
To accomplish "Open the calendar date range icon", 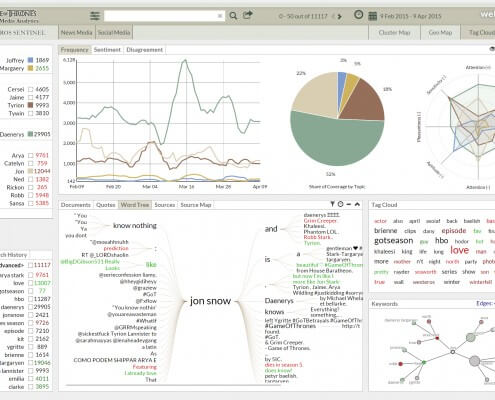I will click(x=373, y=16).
